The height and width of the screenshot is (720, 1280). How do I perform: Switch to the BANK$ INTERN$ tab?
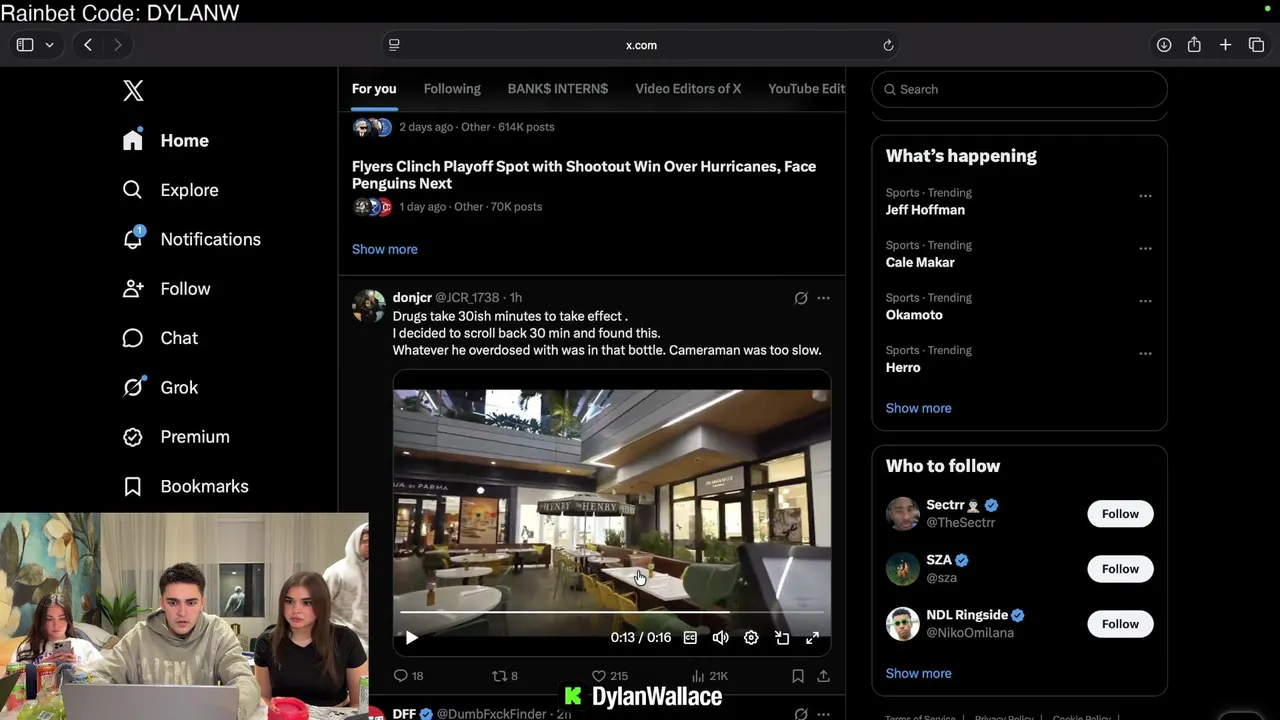tap(558, 89)
